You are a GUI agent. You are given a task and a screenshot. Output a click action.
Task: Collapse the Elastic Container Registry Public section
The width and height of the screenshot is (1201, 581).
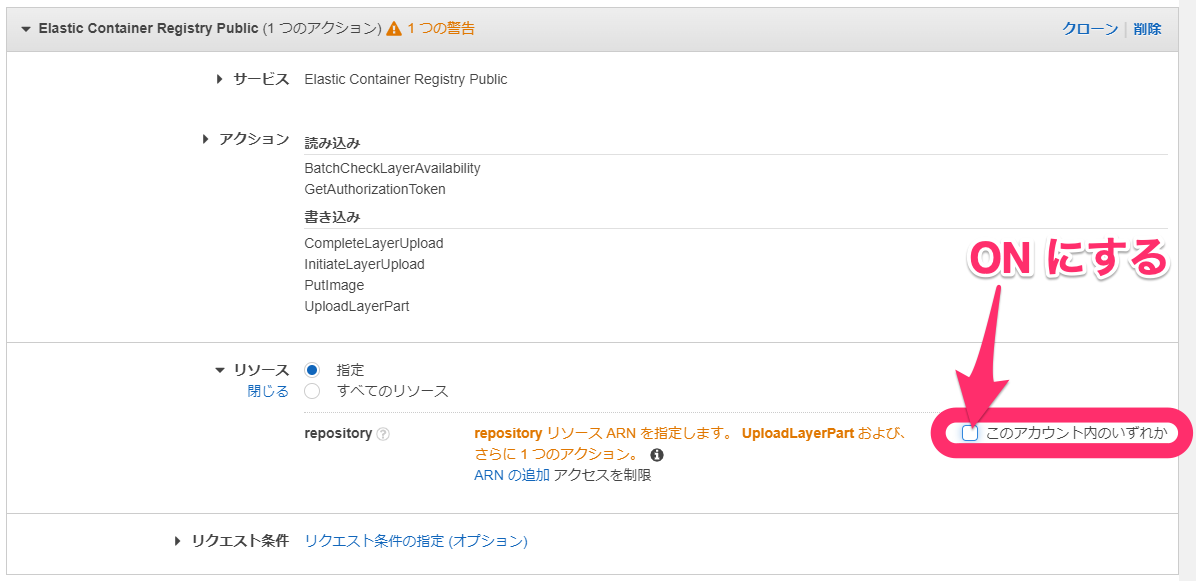(26, 29)
